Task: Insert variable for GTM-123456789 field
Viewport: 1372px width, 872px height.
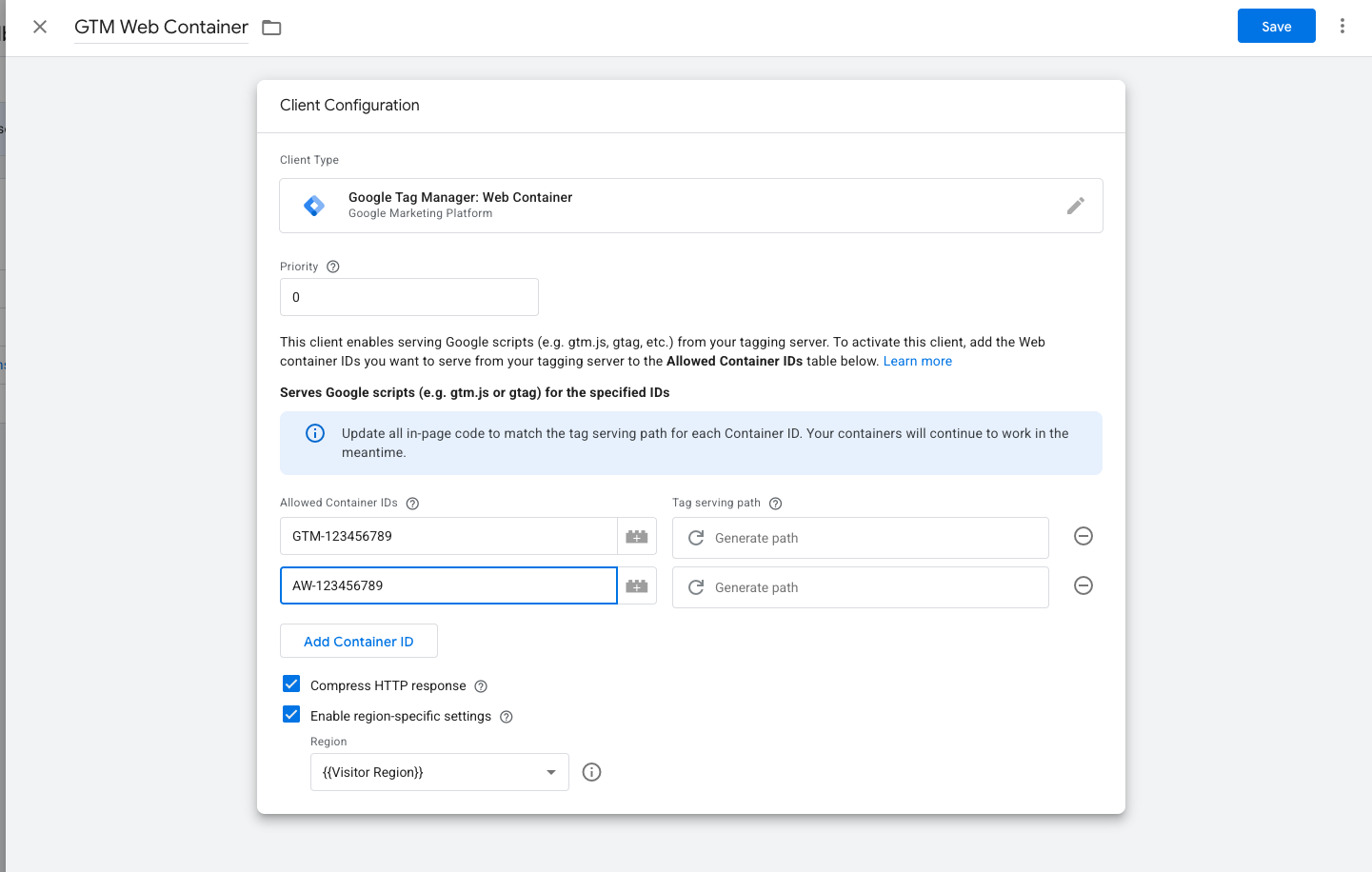Action: (x=637, y=536)
